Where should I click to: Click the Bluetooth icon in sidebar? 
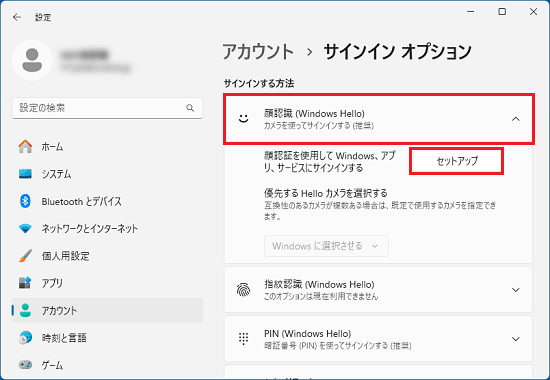click(x=25, y=201)
